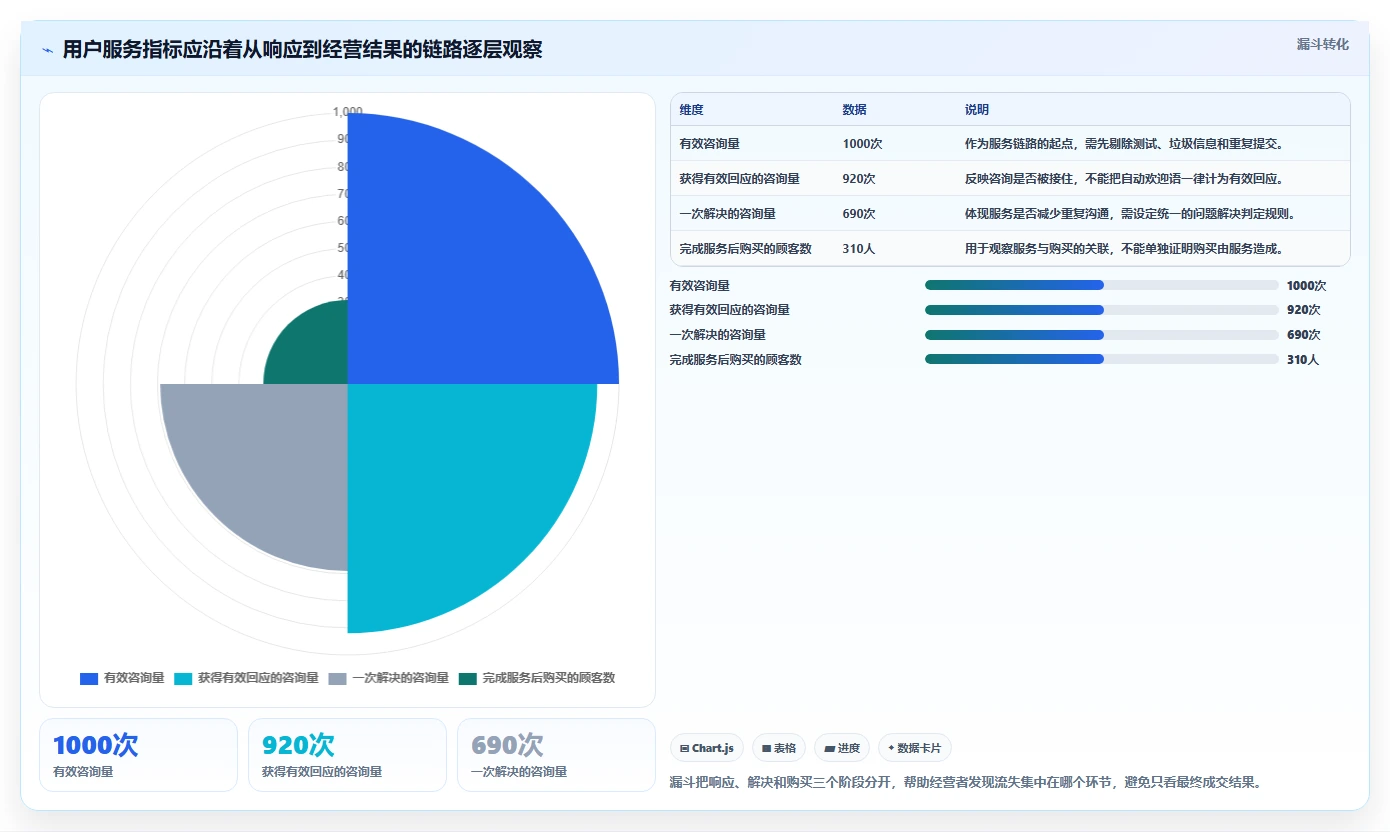Open the 1000次 有效咨询量 stat card
This screenshot has width=1390, height=832.
point(138,755)
